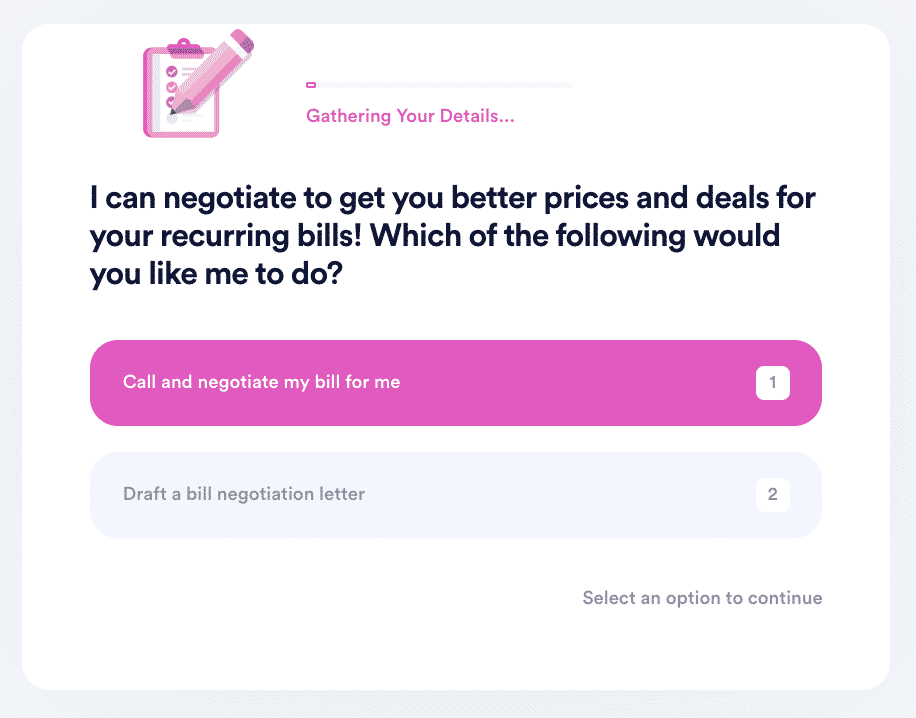
Task: Click the number 2 badge
Action: click(x=773, y=495)
